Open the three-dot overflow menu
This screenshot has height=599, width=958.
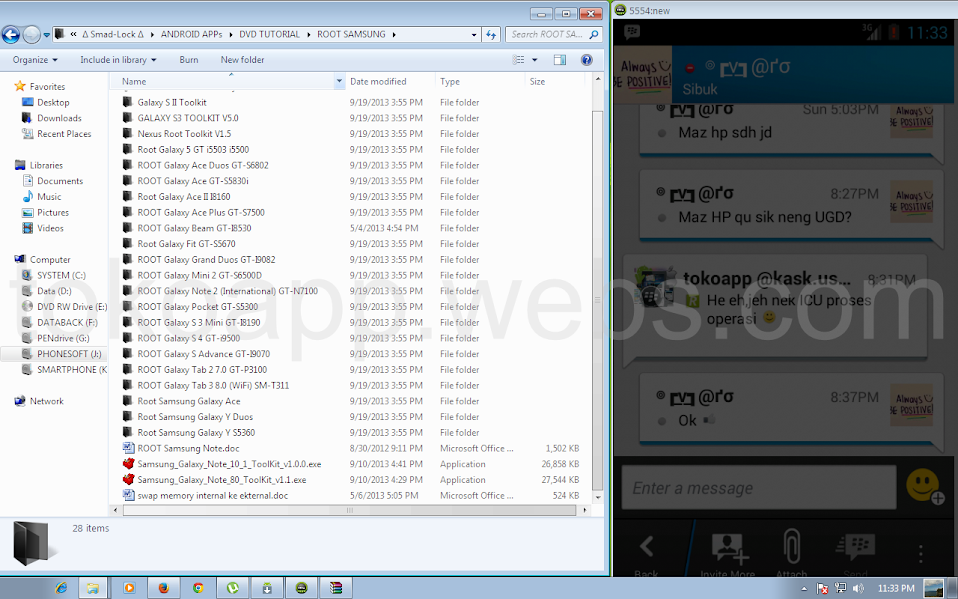click(921, 551)
